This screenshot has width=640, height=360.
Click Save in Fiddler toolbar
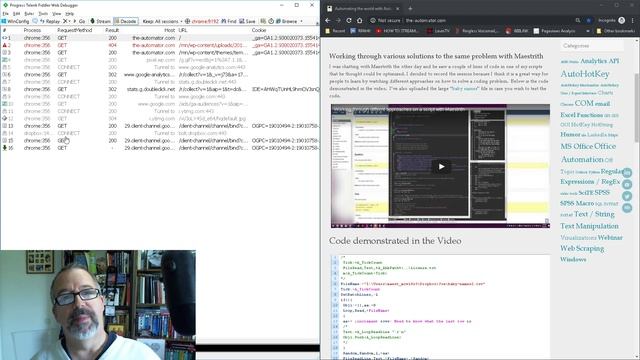click(x=247, y=21)
